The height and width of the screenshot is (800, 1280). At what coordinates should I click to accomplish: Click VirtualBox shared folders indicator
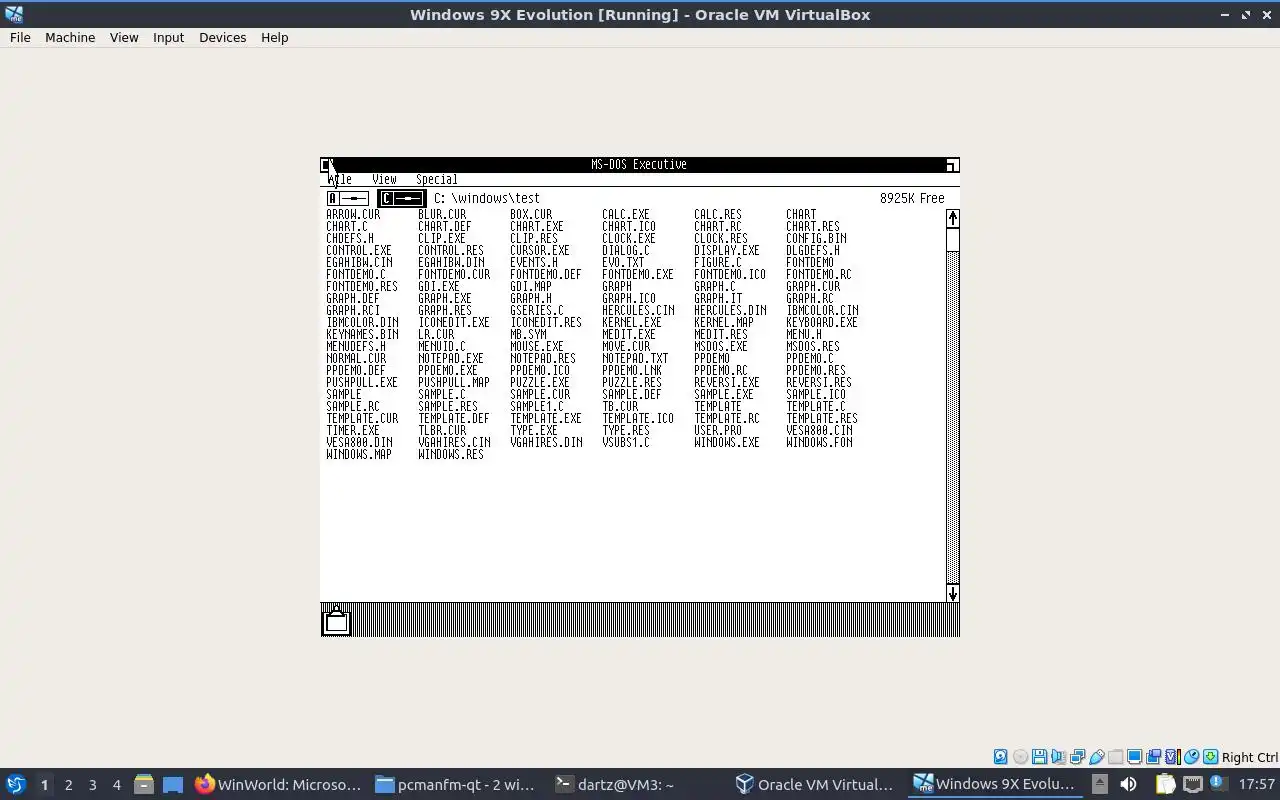(1115, 757)
